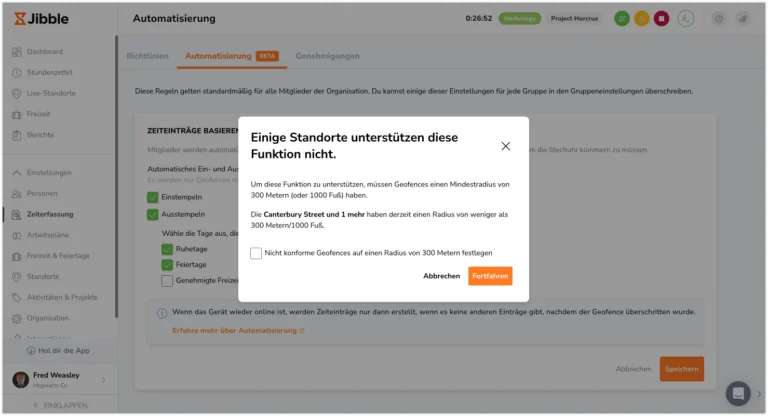Click the Project Horcrux tag
The height and width of the screenshot is (416, 768).
(574, 19)
